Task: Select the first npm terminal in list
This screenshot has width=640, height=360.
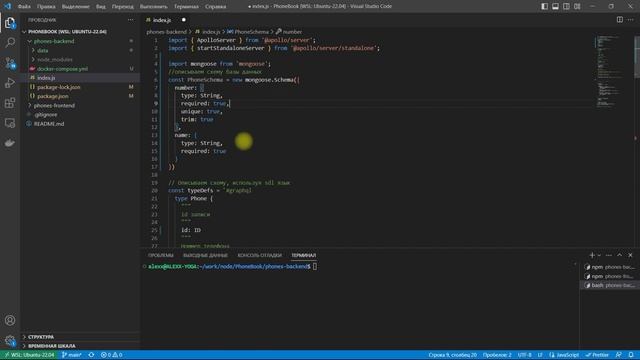Action: (609, 267)
